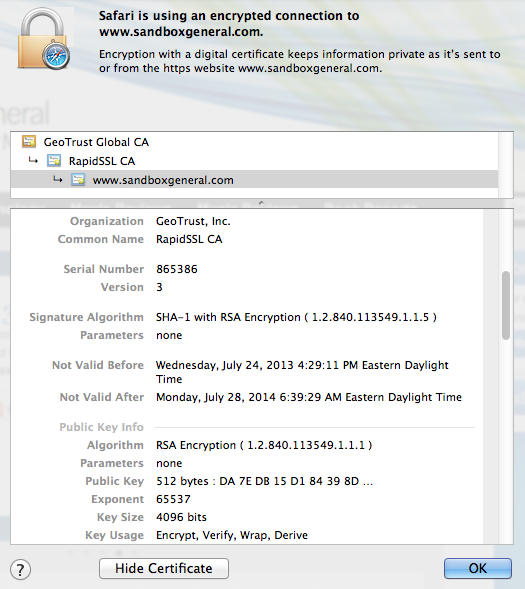Click the serial number value 865386
Image resolution: width=525 pixels, height=589 pixels.
tap(177, 269)
